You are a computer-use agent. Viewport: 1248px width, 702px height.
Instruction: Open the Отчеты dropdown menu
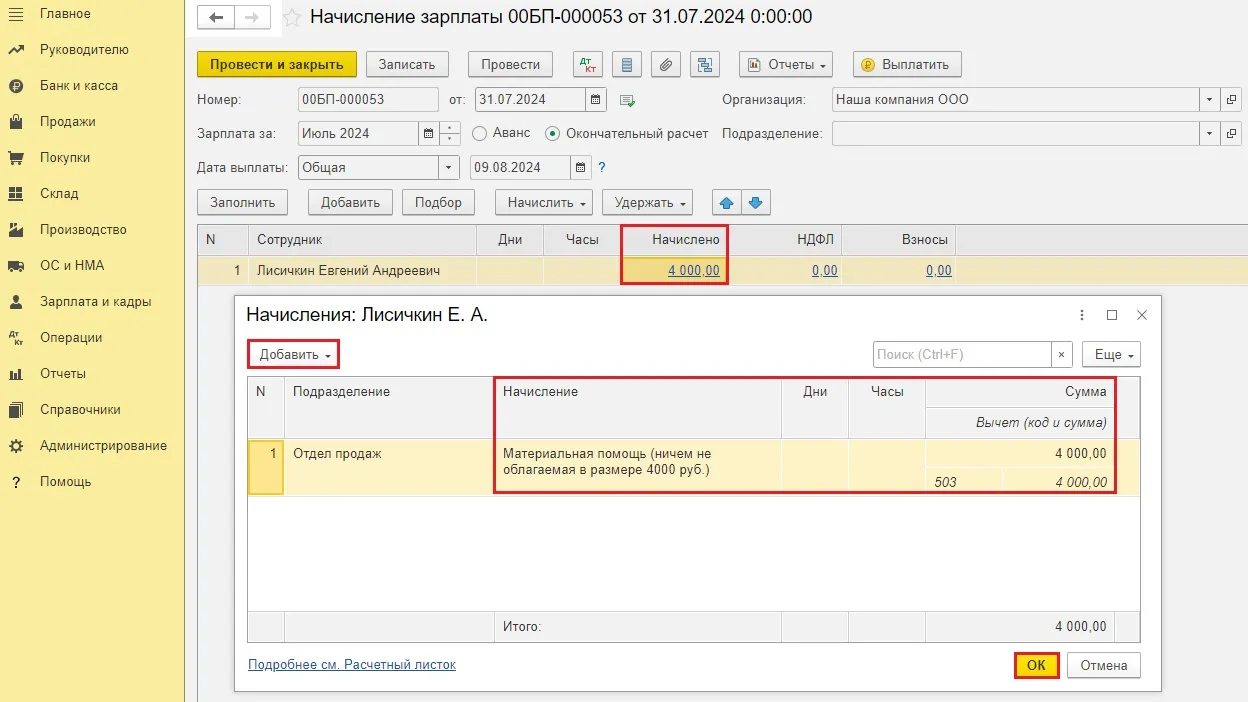(786, 64)
